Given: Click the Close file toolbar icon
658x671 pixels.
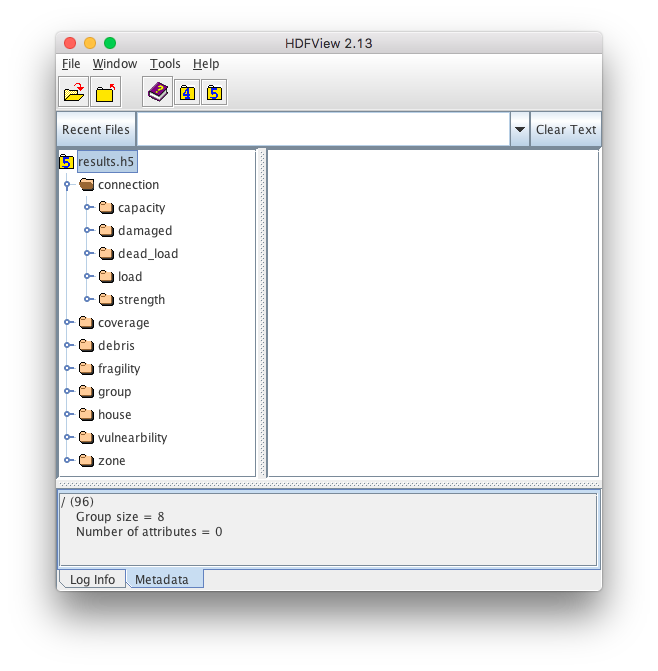Looking at the screenshot, I should pos(105,92).
